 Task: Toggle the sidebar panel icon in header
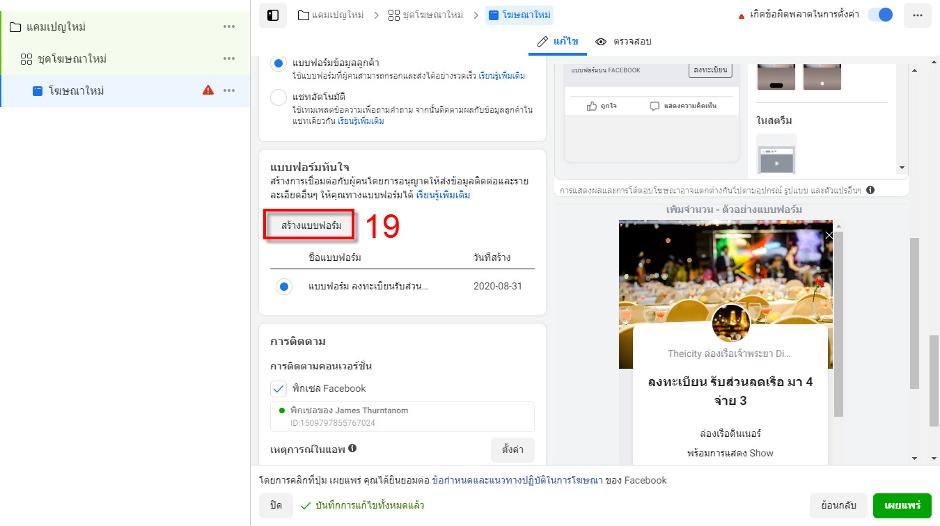click(272, 15)
